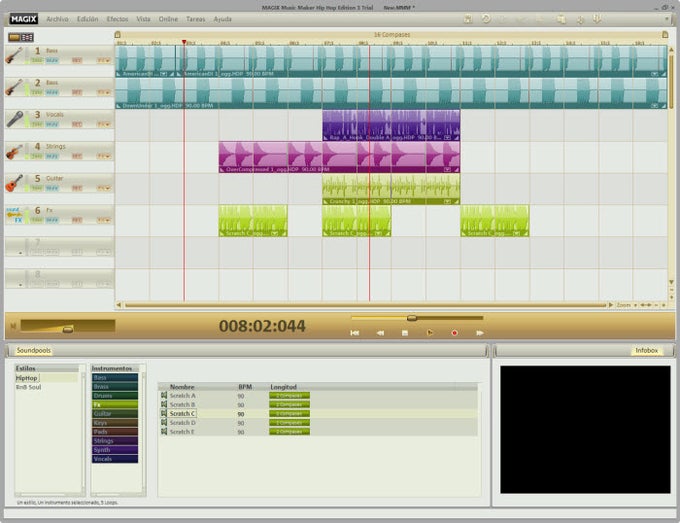Open FX dropdown on track 1 Bass

[104, 60]
